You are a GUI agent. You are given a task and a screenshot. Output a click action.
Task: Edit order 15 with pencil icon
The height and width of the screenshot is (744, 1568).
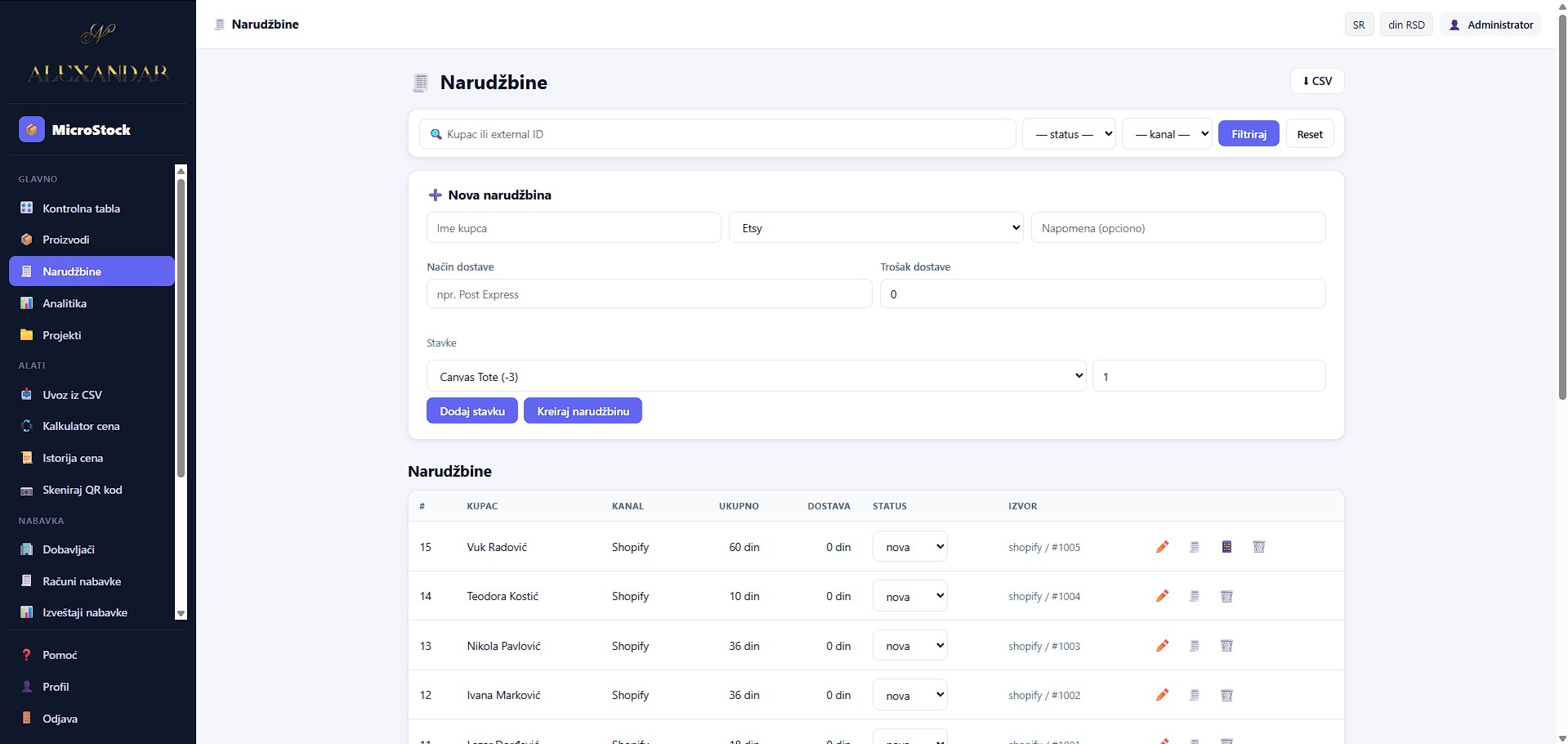point(1162,547)
